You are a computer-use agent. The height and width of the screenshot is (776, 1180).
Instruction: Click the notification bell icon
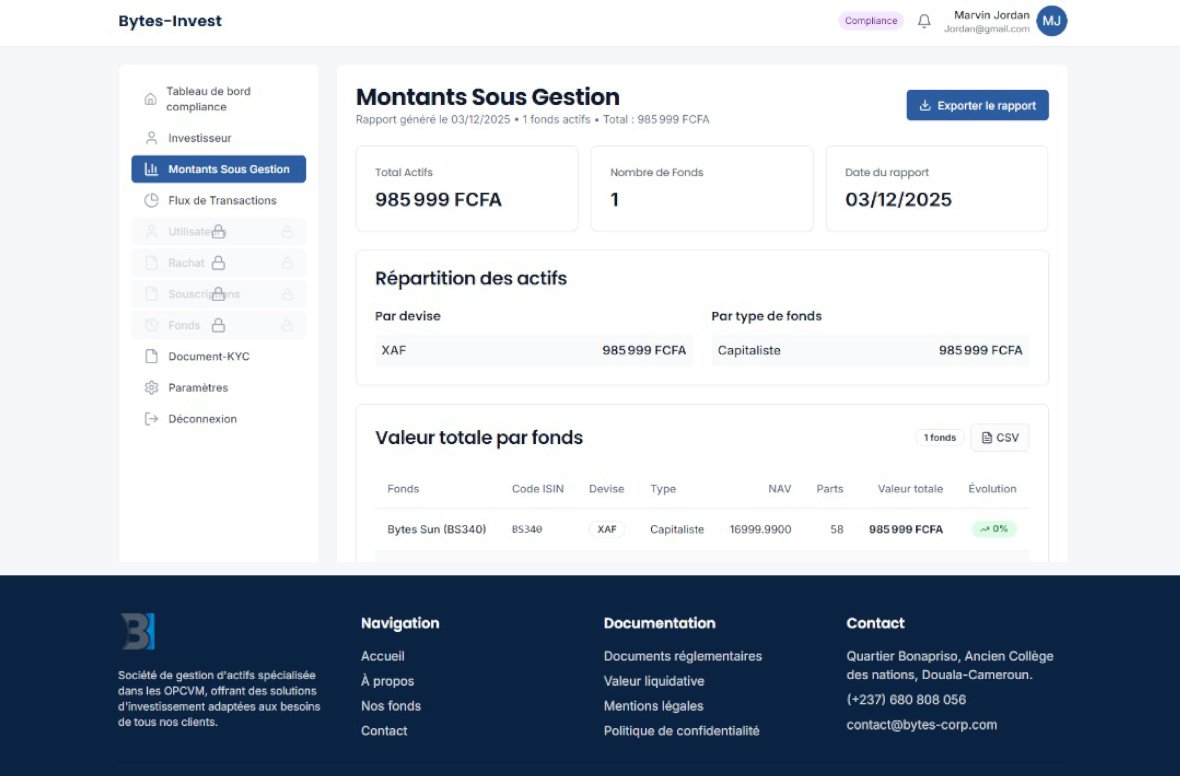(924, 21)
